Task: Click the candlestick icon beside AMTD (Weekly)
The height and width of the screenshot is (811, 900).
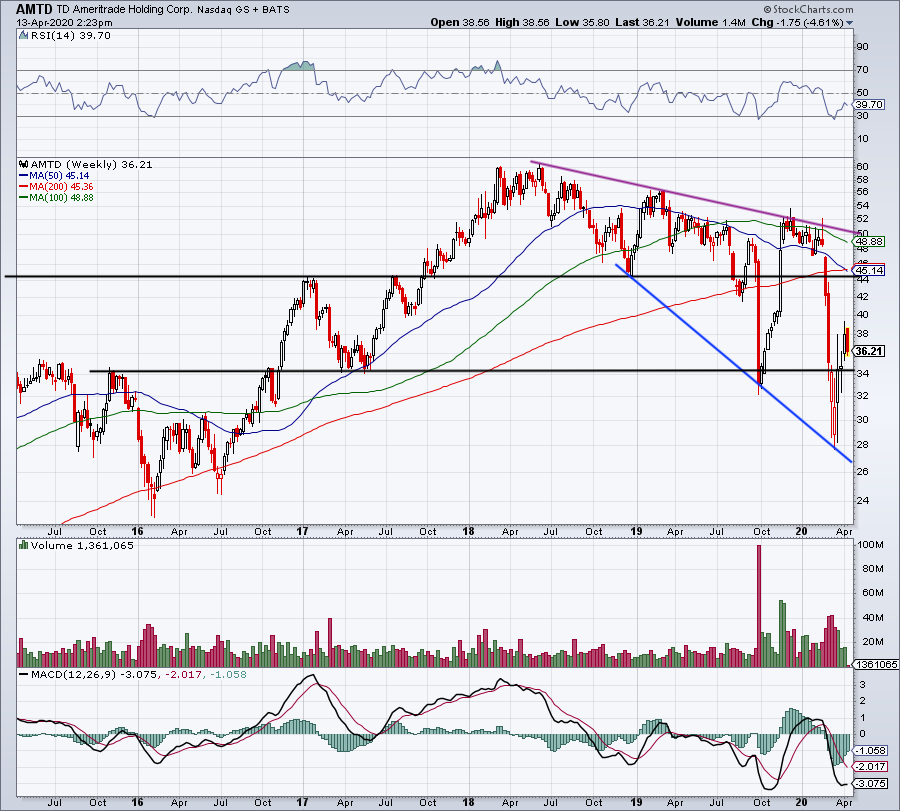Action: point(23,164)
